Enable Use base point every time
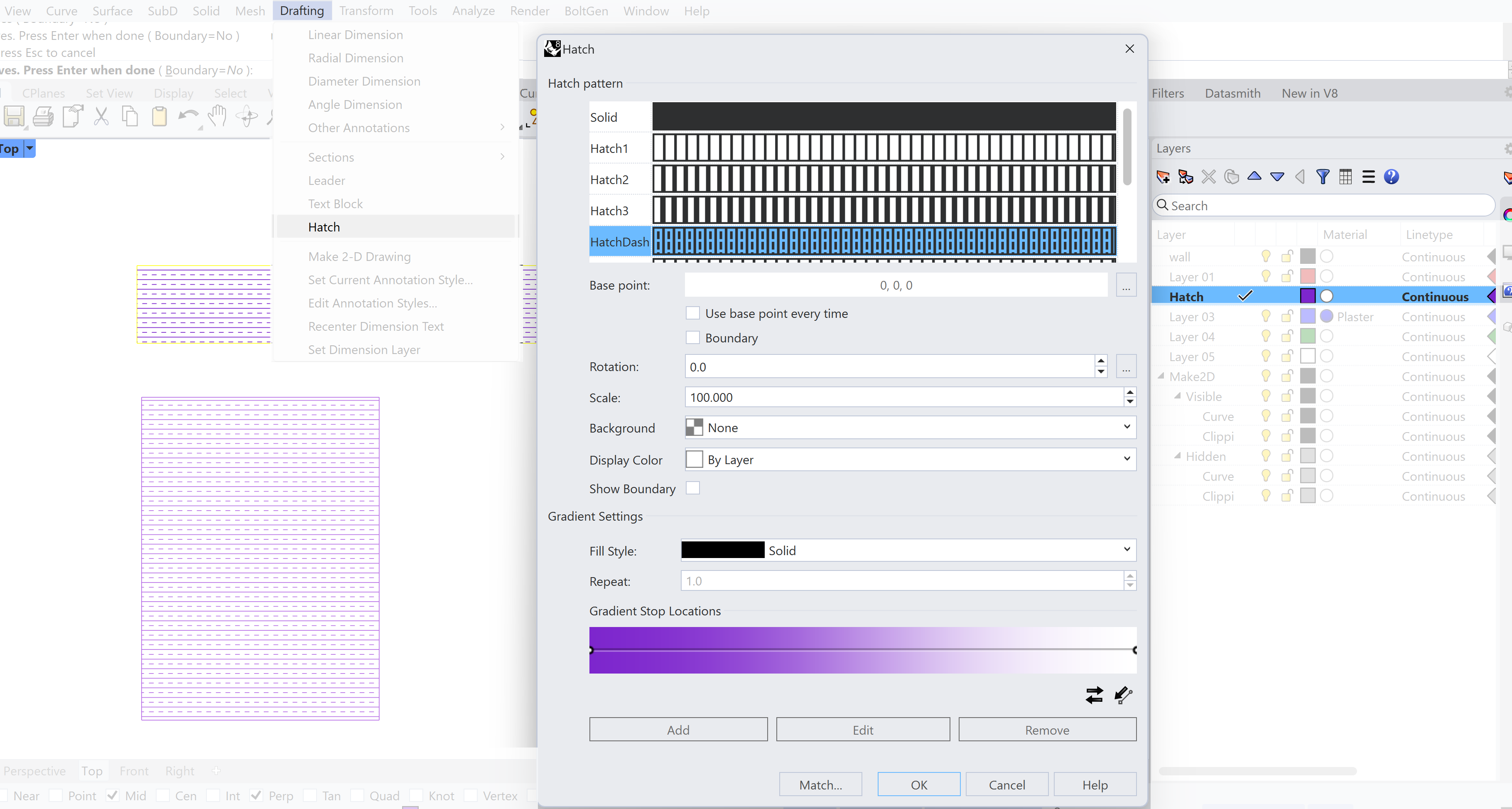The height and width of the screenshot is (809, 1512). pos(692,313)
